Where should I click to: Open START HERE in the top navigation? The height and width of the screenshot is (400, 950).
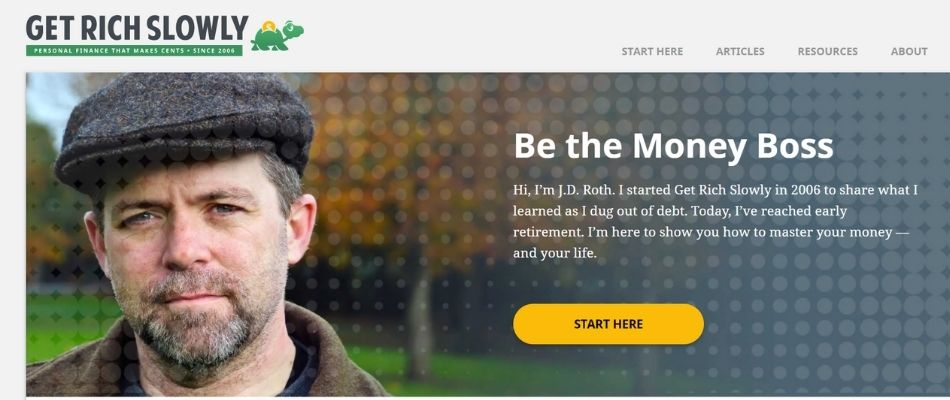pyautogui.click(x=652, y=52)
